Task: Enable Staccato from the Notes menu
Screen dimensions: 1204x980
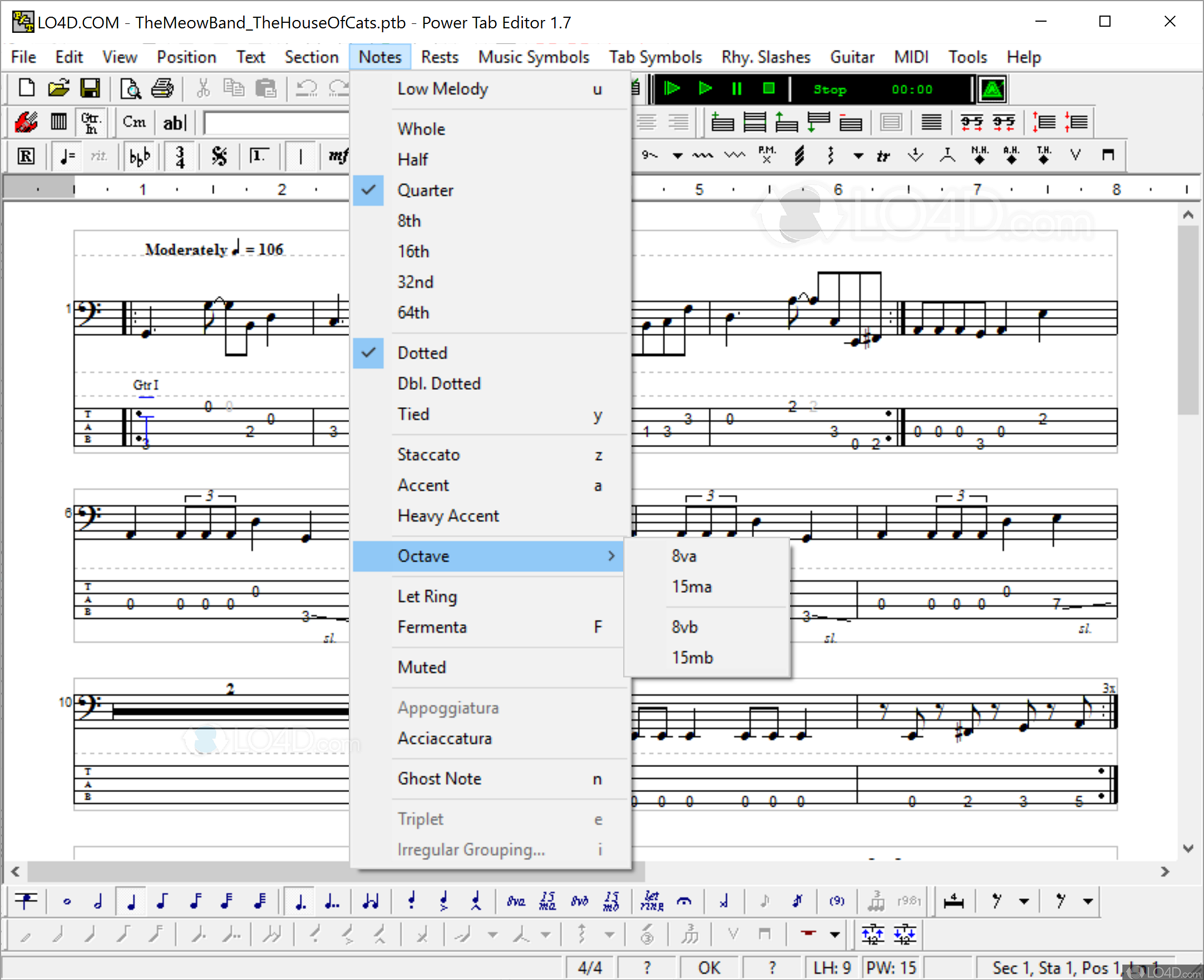Action: tap(428, 454)
